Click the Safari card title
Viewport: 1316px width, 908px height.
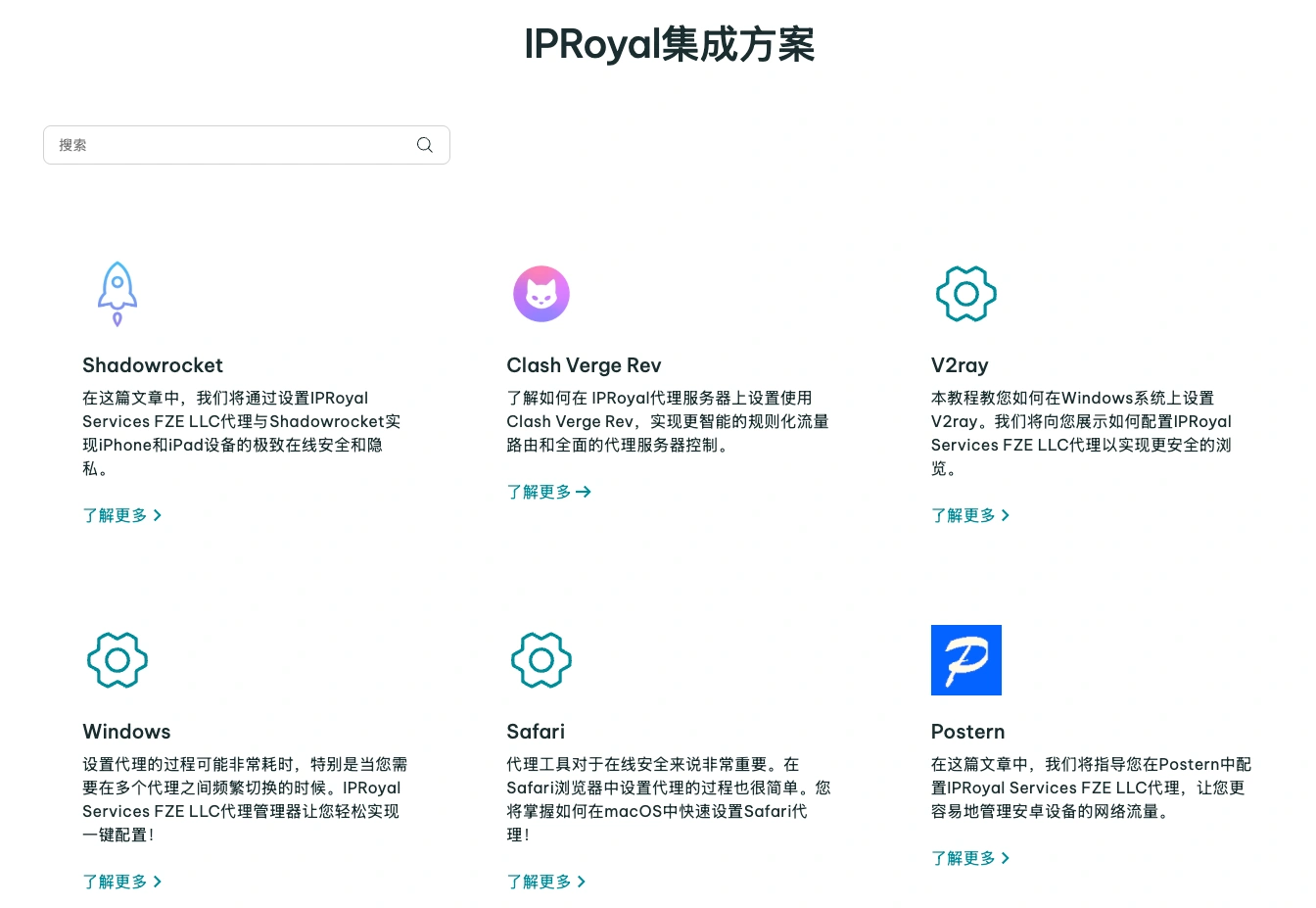tap(536, 732)
